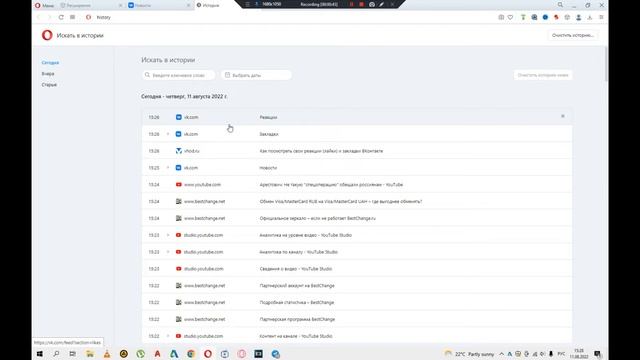Open the Выбрать даты date picker
This screenshot has height=360, width=640.
click(256, 75)
